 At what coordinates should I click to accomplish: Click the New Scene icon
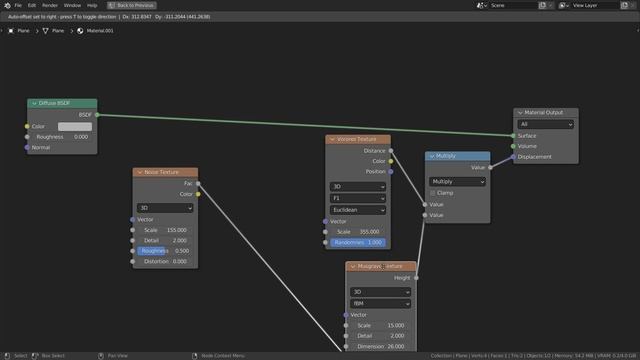click(x=542, y=5)
